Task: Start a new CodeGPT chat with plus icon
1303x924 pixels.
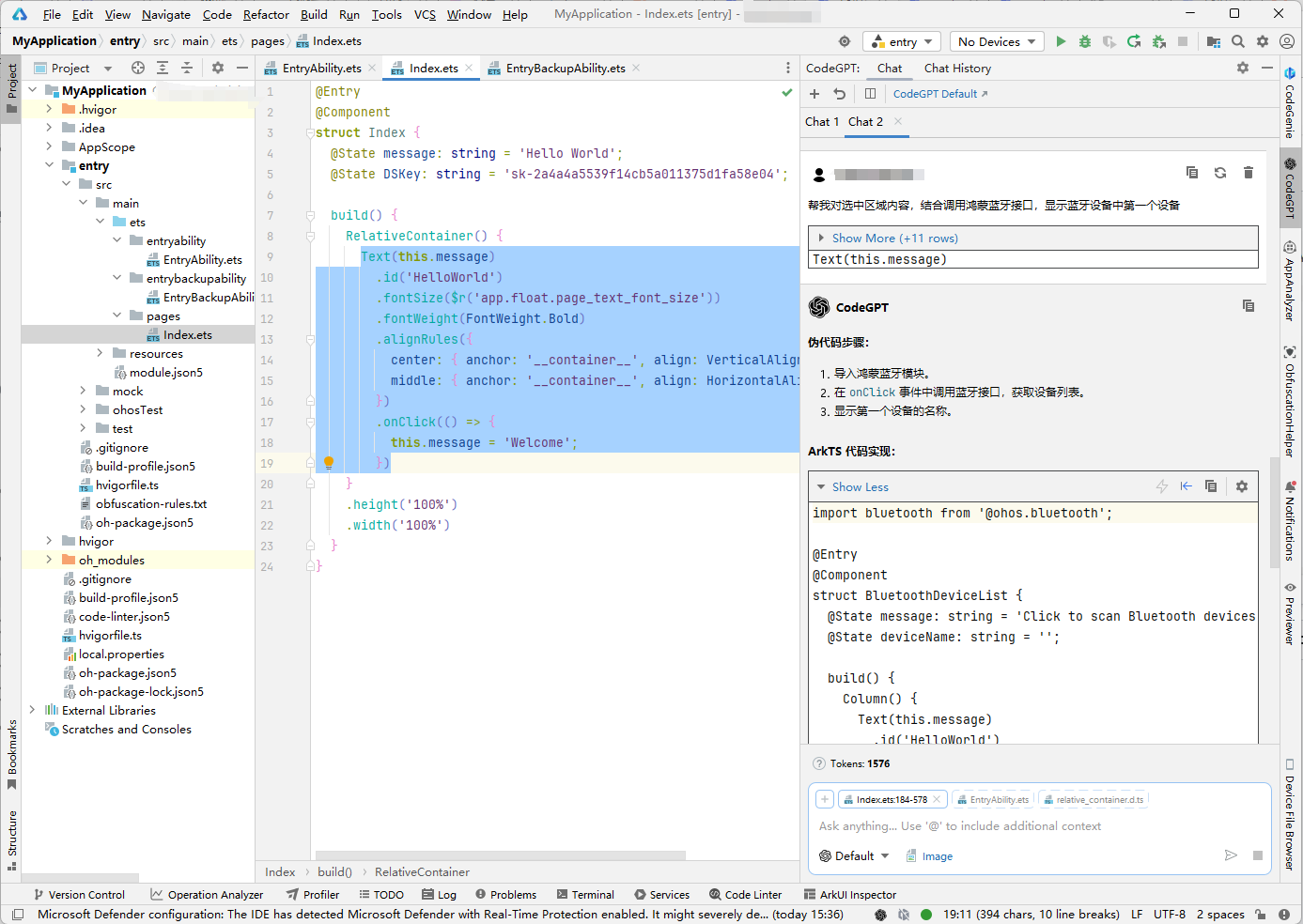Action: point(814,94)
